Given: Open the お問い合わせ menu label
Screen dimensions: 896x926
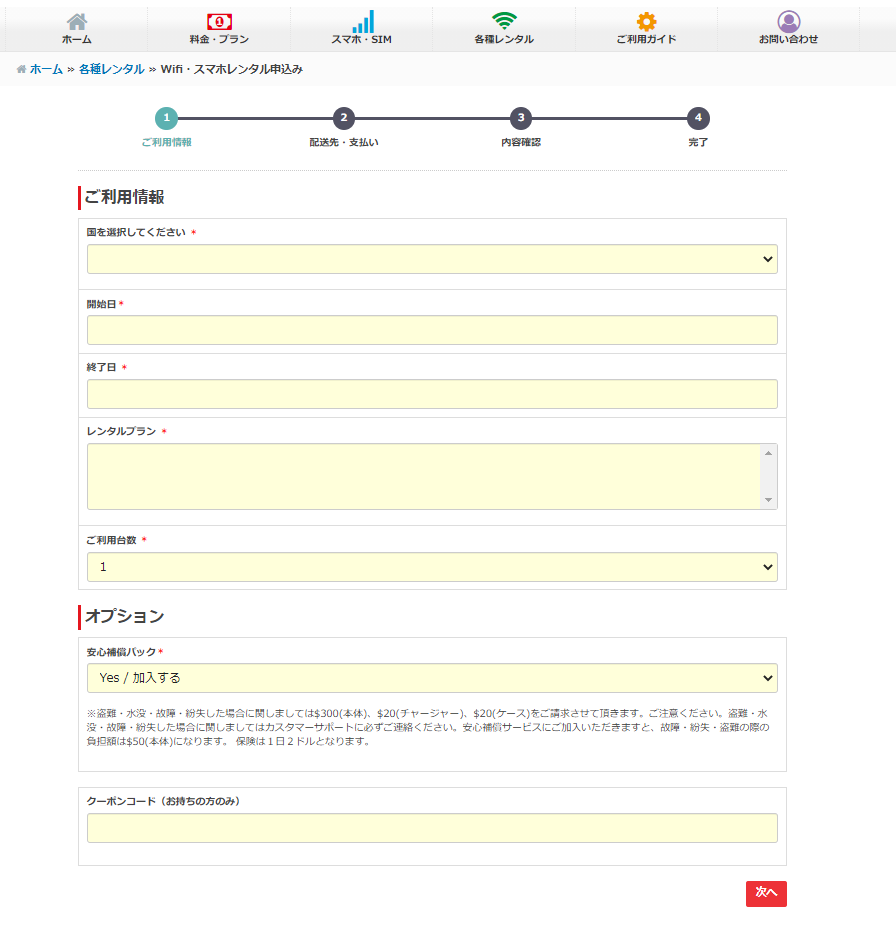Looking at the screenshot, I should [789, 40].
